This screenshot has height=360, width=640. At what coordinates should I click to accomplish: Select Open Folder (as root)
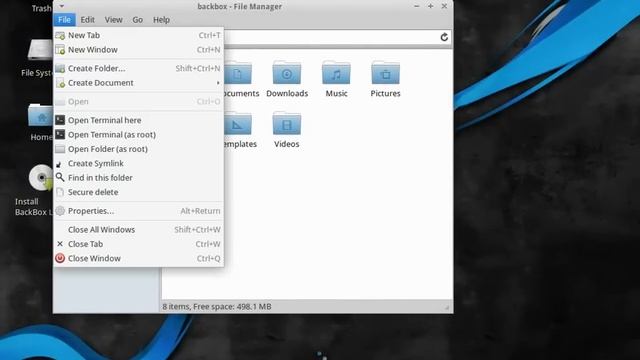pos(138,149)
